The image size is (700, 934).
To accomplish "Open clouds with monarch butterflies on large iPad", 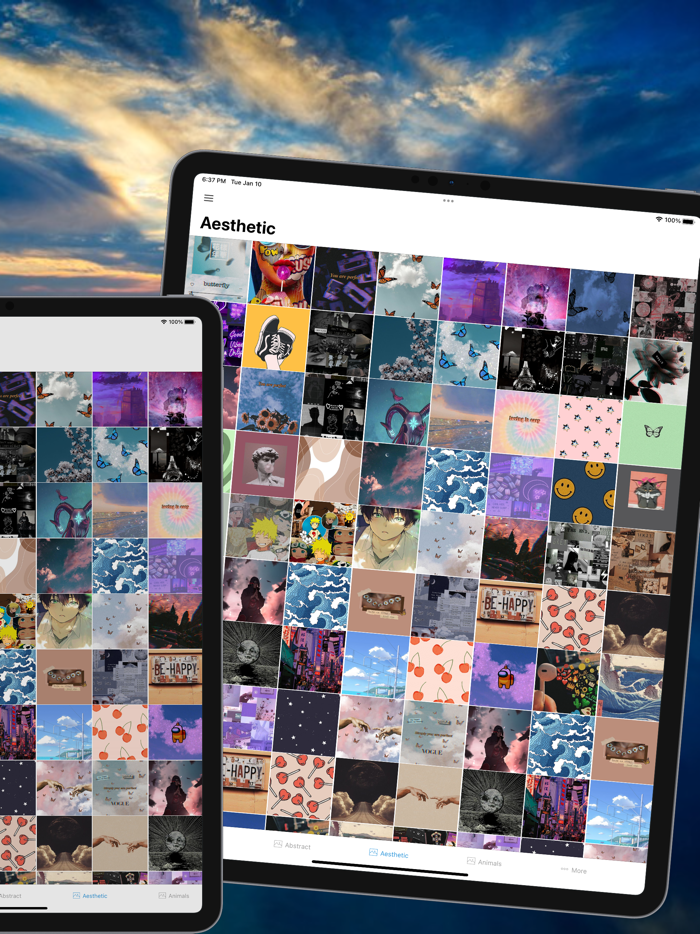I will pos(409,286).
